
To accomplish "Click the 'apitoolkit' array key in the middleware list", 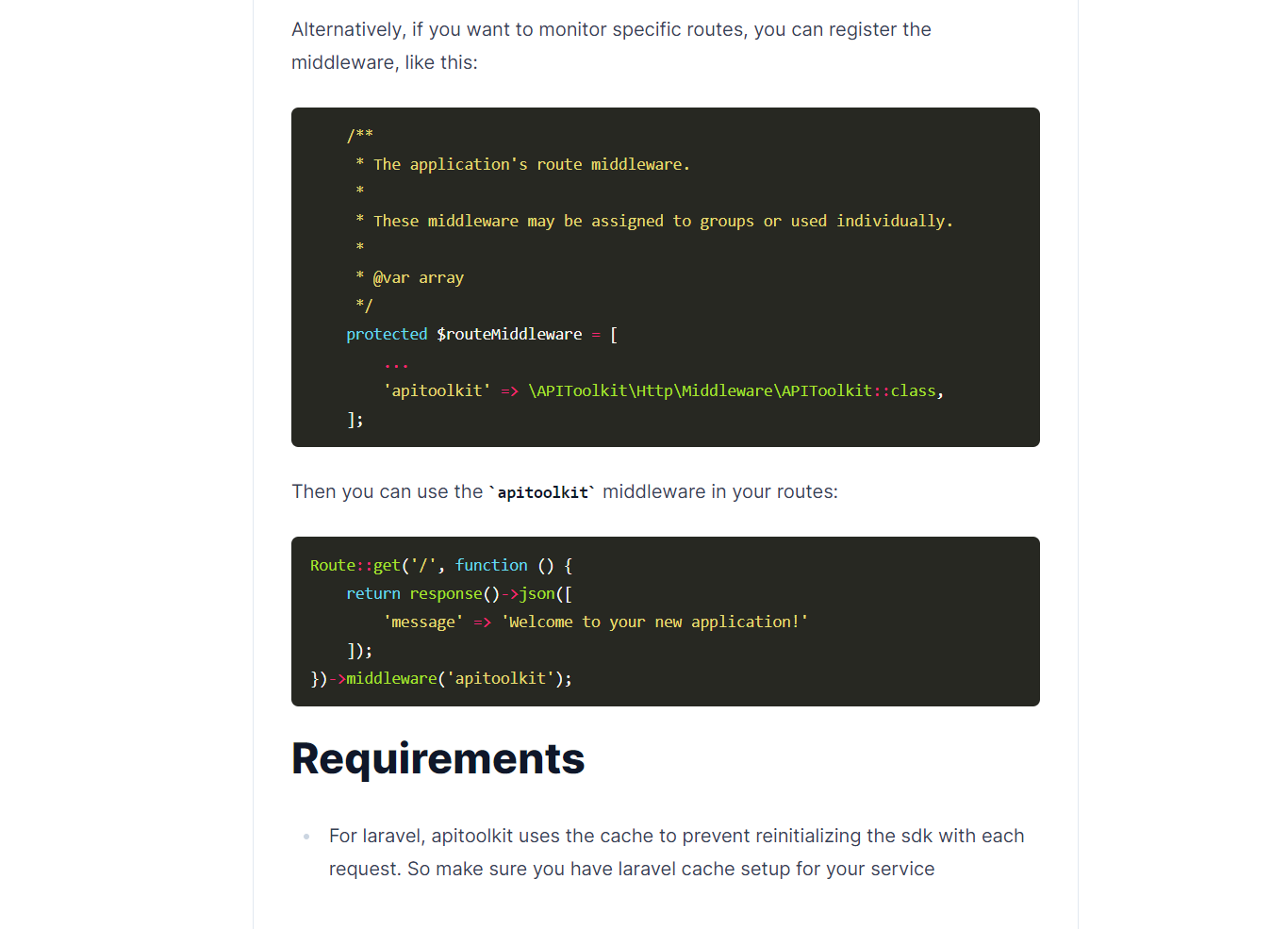I will (438, 390).
